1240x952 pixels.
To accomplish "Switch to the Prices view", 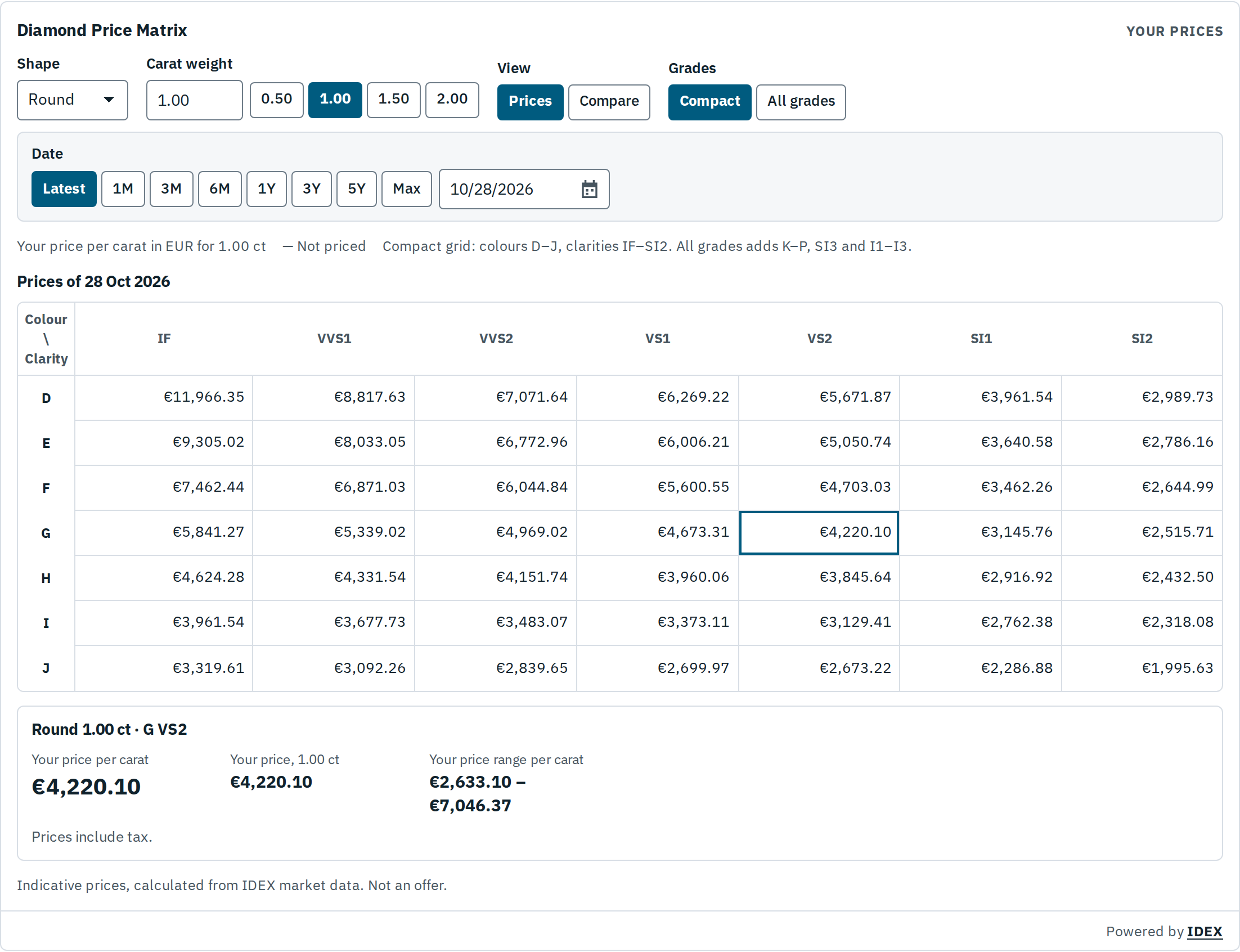I will pos(530,102).
